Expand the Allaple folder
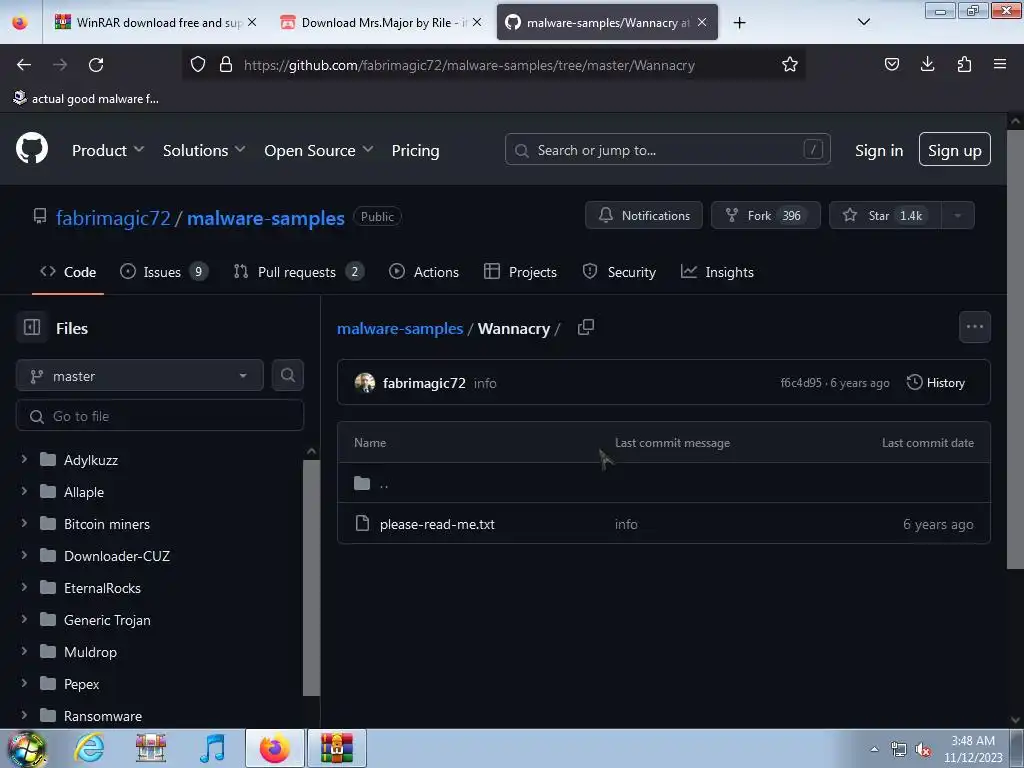Screen dimensions: 1024x768 pyautogui.click(x=24, y=491)
